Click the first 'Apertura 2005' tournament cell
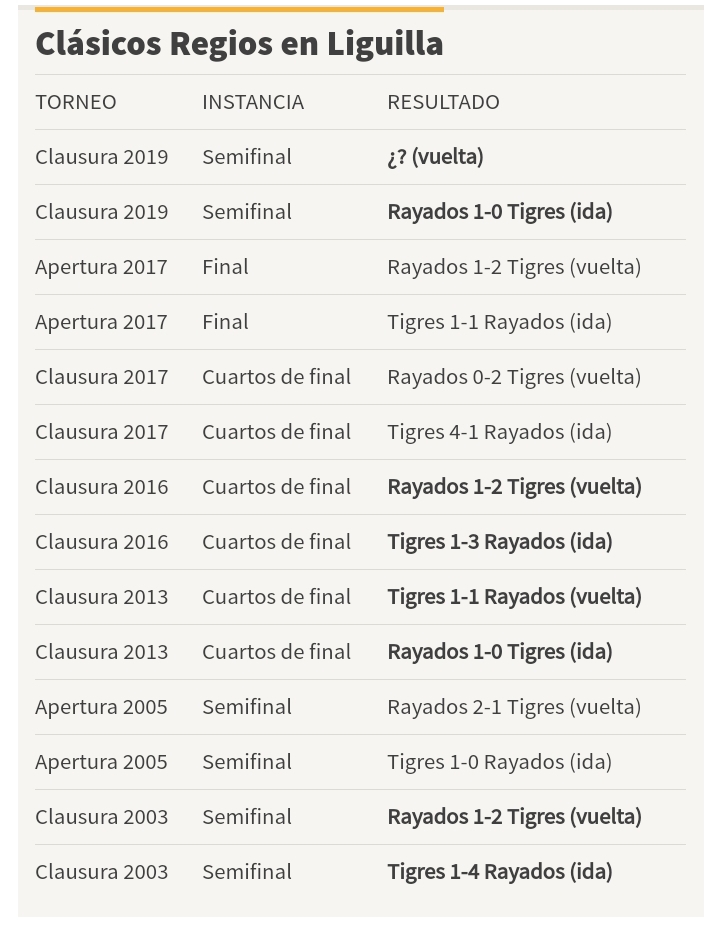Image resolution: width=720 pixels, height=925 pixels. [x=101, y=707]
